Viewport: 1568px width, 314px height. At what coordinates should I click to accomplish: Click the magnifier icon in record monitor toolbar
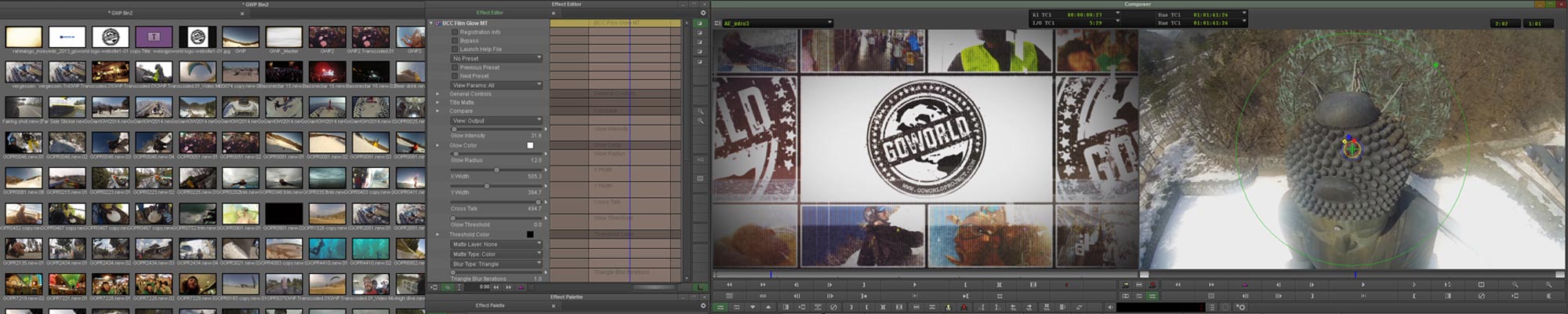[1515, 284]
